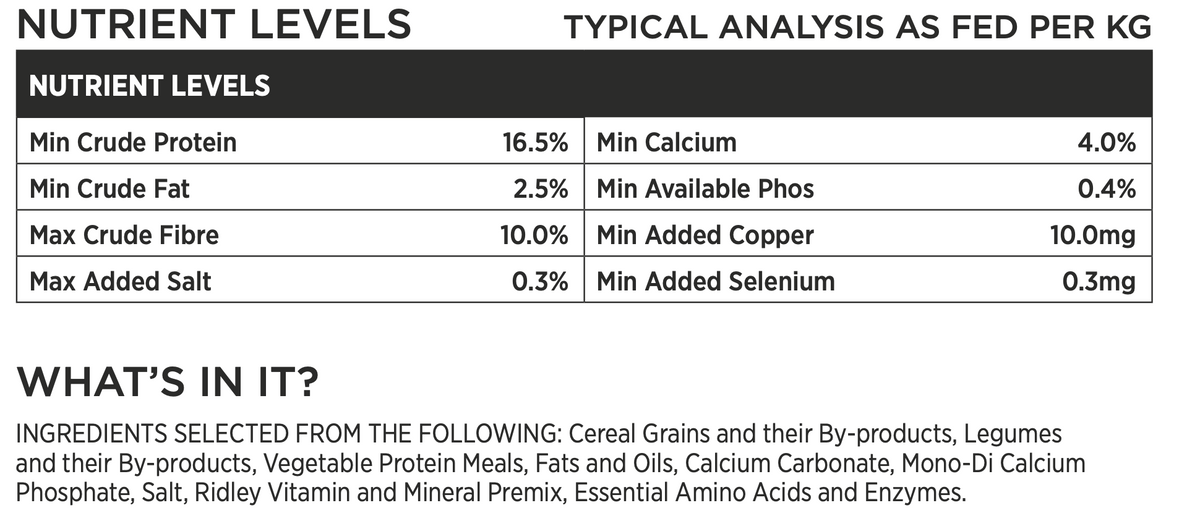
Task: Select the Min Calcium label
Action: point(666,143)
